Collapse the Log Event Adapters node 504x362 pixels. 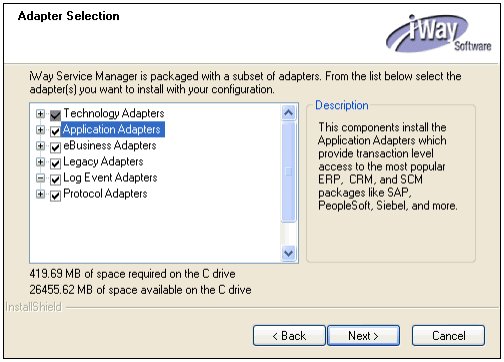click(x=40, y=178)
